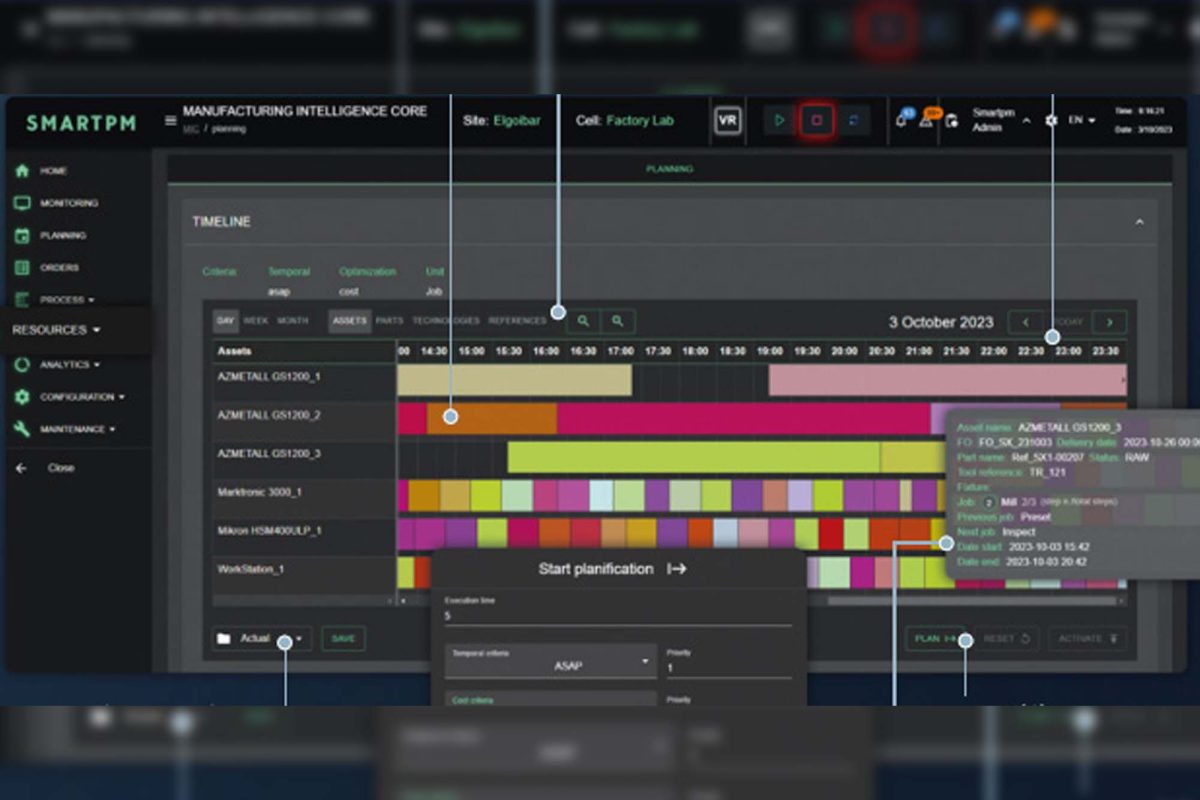The width and height of the screenshot is (1200, 800).
Task: Click the Reset button
Action: (x=1005, y=638)
